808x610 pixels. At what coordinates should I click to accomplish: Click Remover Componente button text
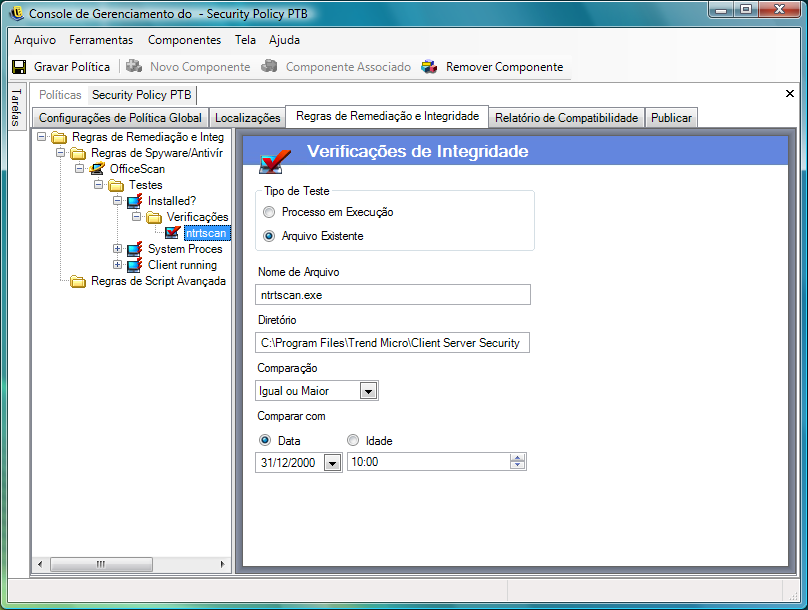504,67
